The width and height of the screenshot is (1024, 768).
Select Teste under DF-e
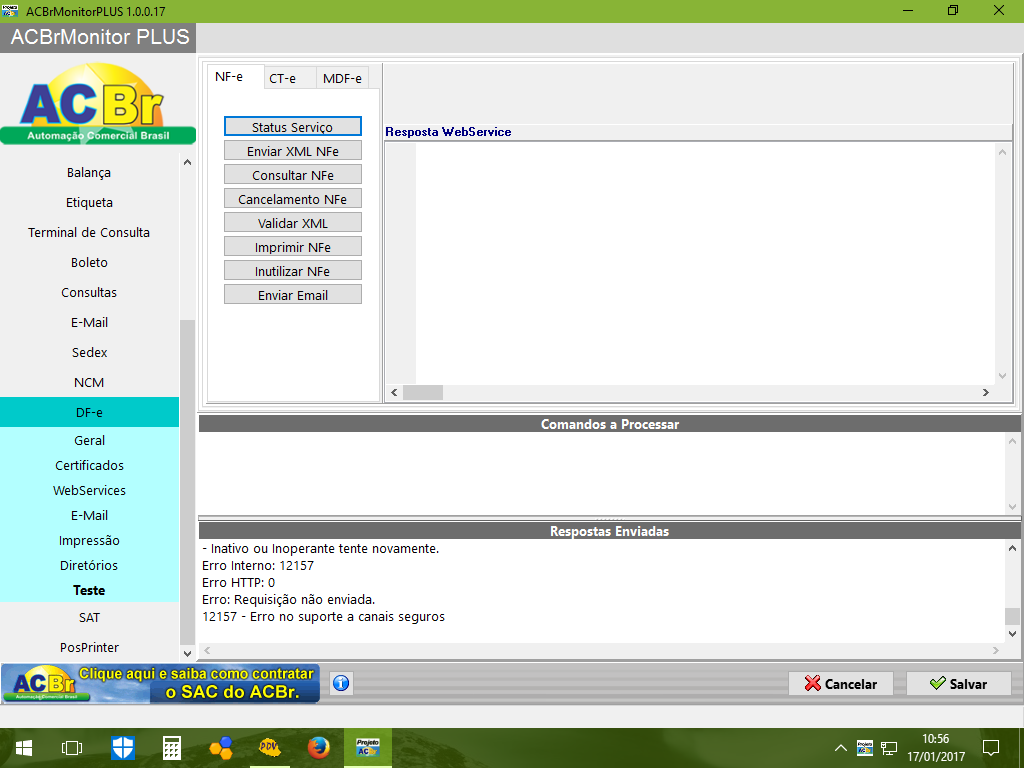pyautogui.click(x=89, y=590)
